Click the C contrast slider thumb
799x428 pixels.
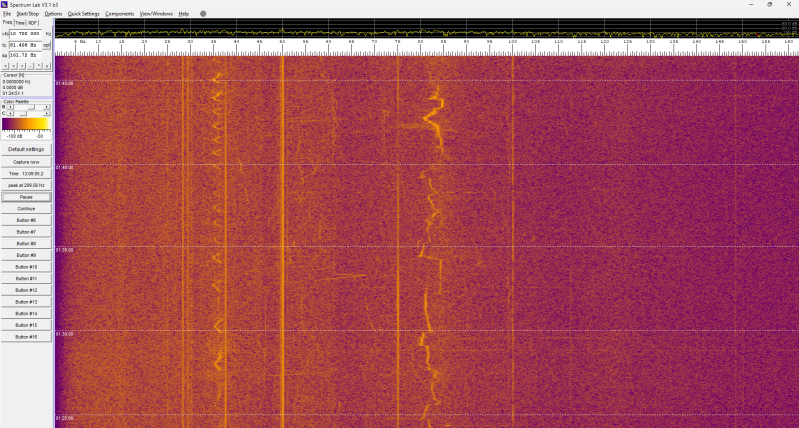[23, 113]
